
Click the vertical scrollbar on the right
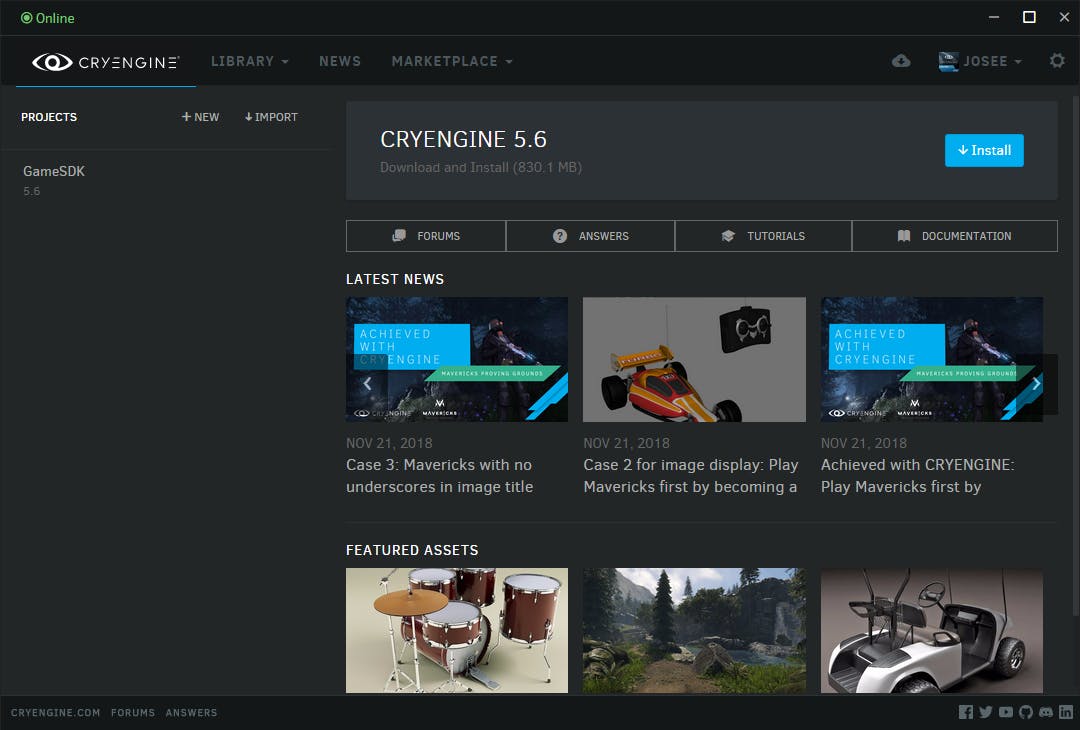pyautogui.click(x=1076, y=356)
